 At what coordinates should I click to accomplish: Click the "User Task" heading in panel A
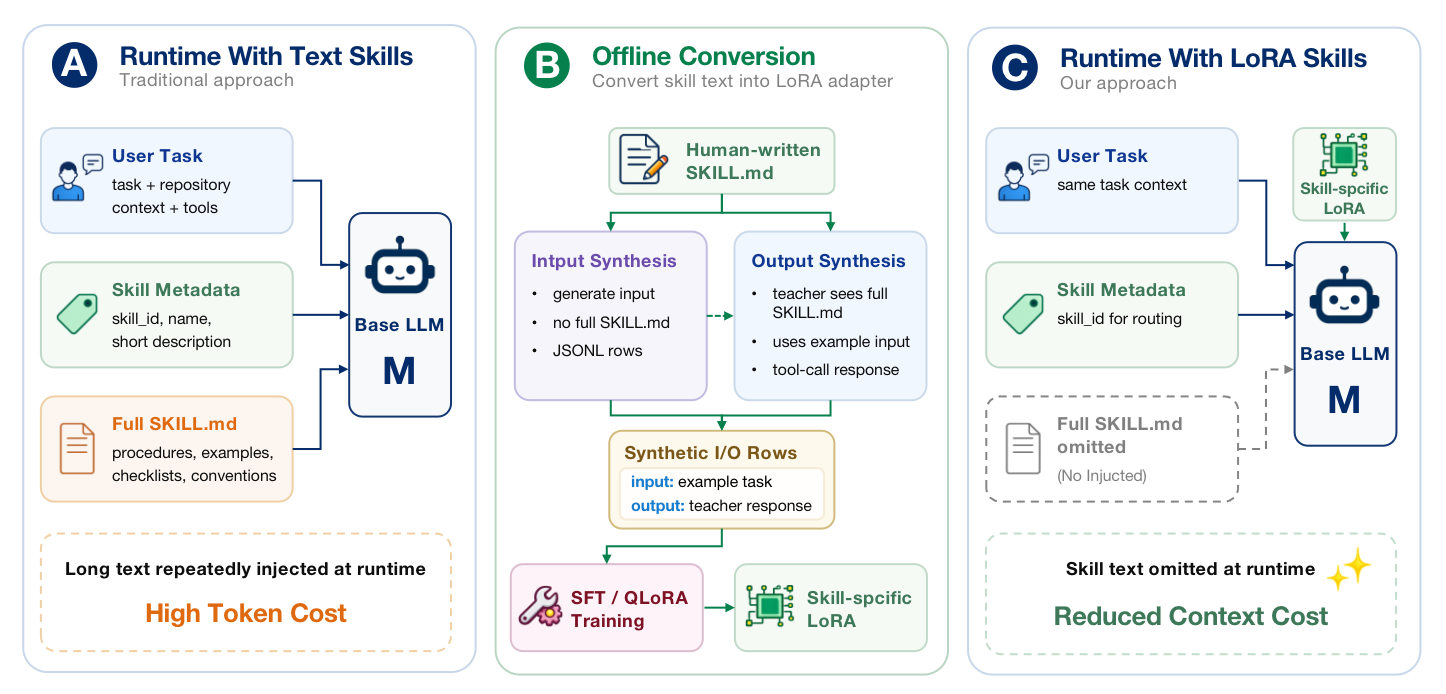point(157,156)
